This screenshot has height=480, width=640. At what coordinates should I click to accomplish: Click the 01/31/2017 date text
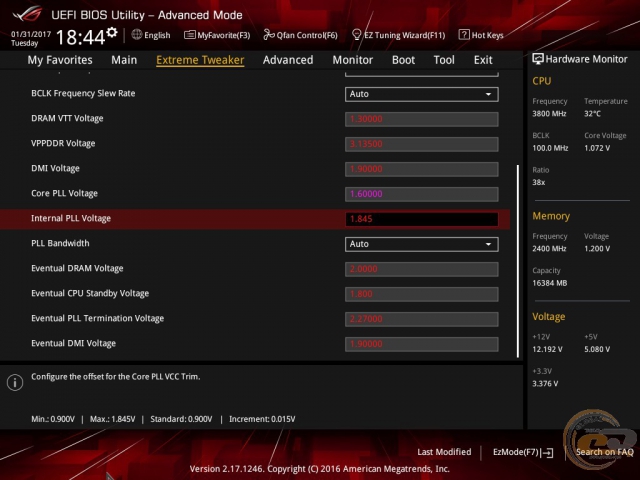point(31,34)
